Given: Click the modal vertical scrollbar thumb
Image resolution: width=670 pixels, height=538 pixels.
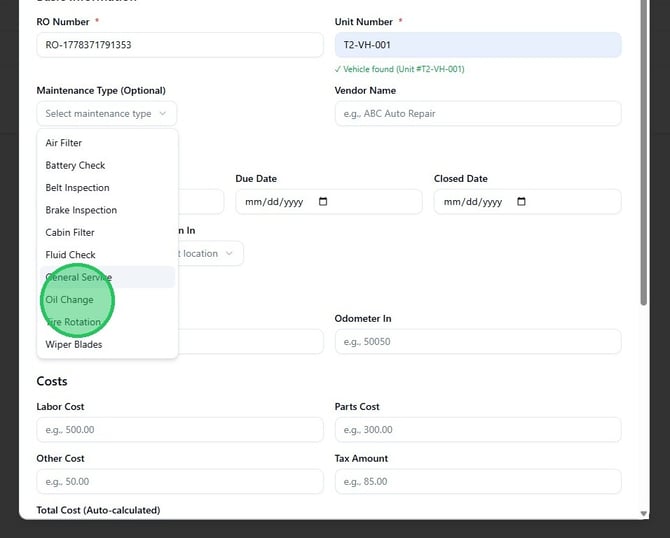Looking at the screenshot, I should coord(644,152).
